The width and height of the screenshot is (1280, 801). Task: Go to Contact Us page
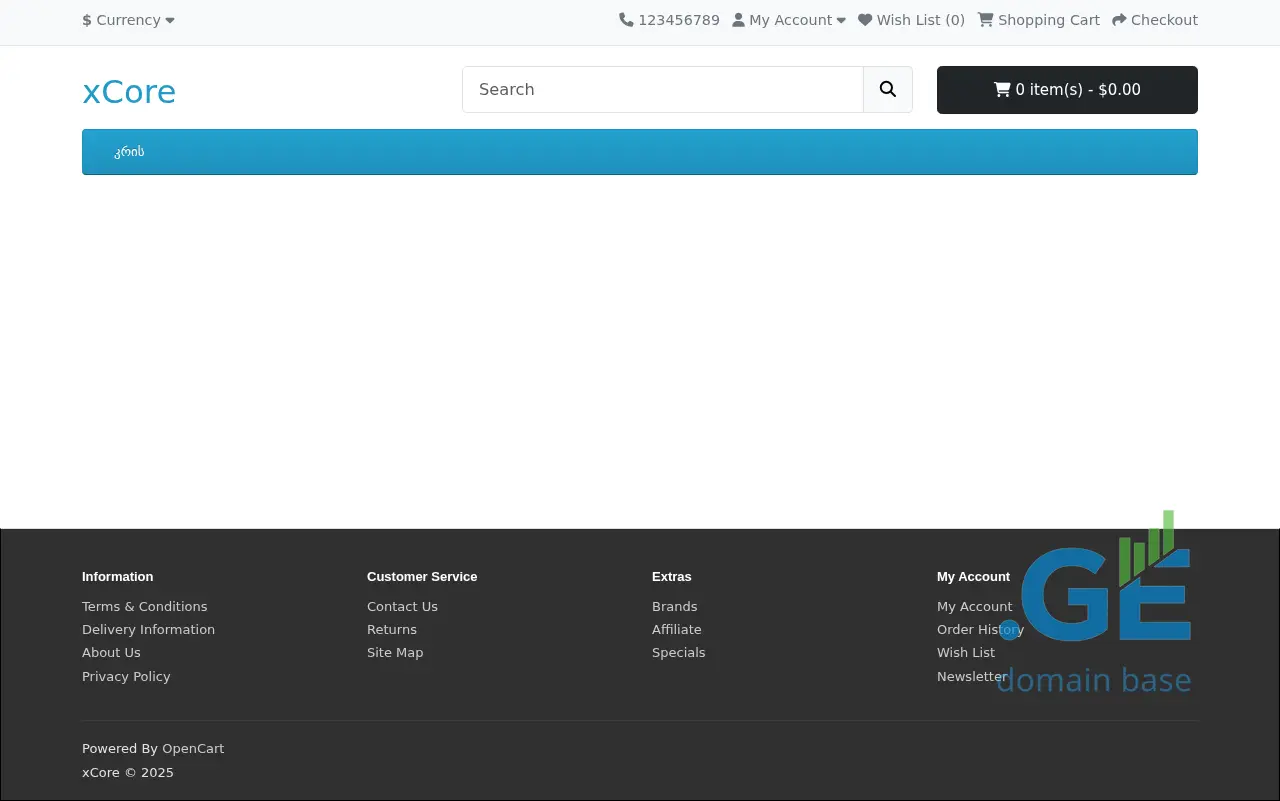[402, 607]
